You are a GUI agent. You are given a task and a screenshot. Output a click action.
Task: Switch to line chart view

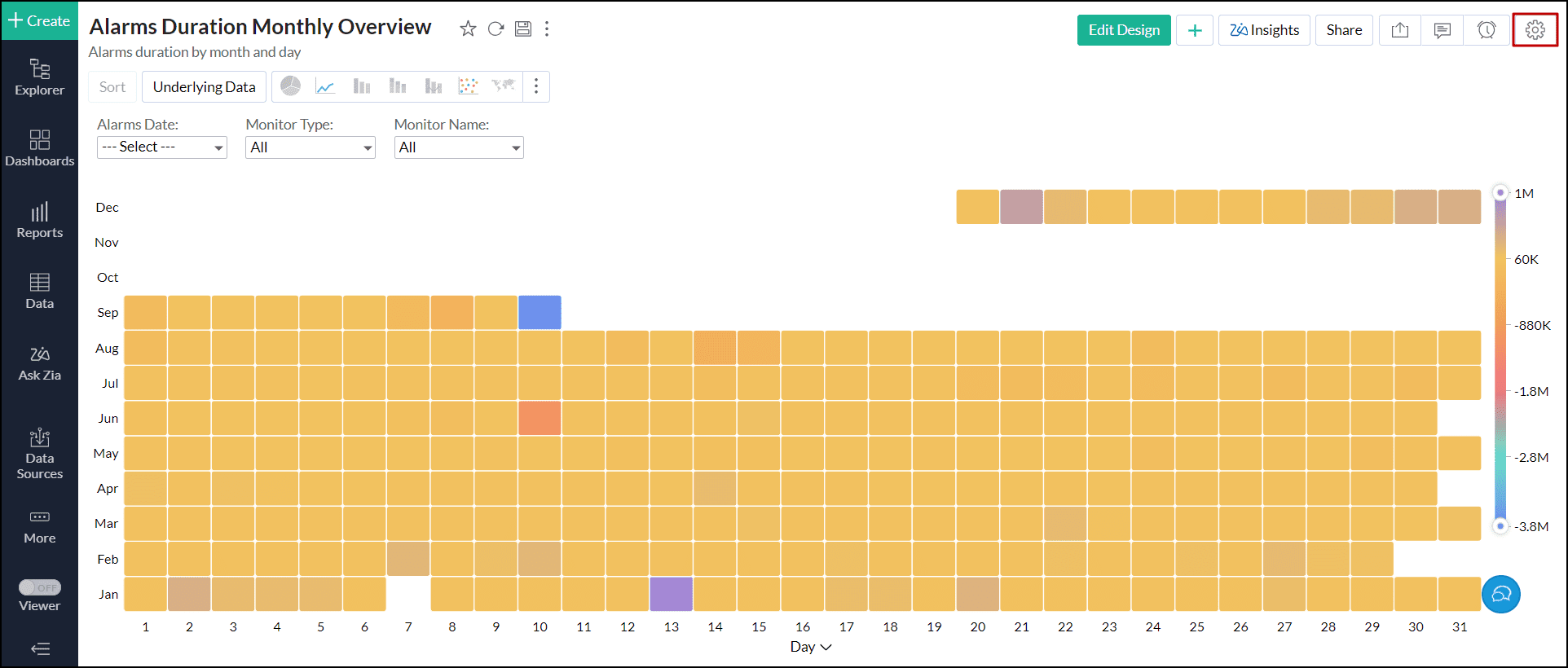tap(325, 86)
